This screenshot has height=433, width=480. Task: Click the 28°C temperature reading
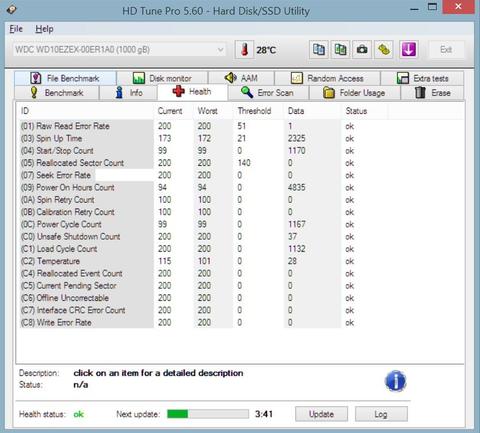point(266,50)
